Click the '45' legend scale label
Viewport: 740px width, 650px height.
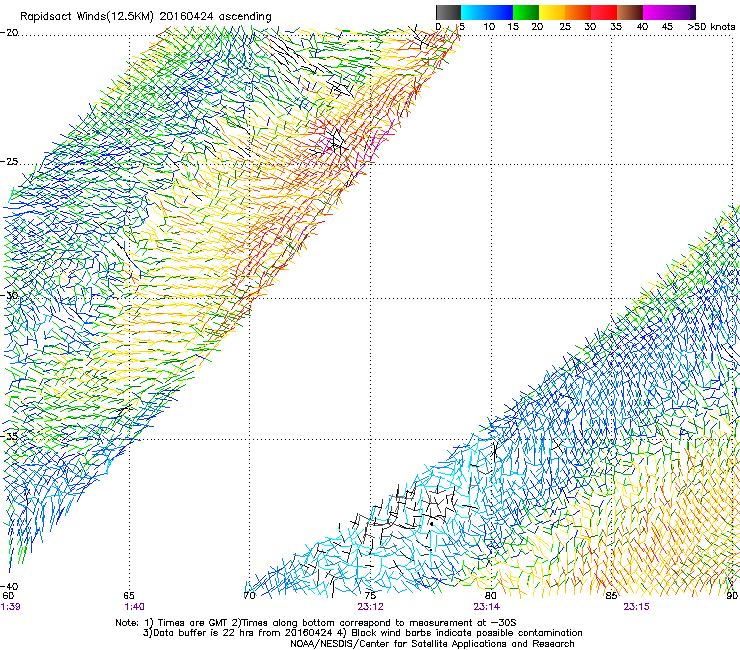pos(667,27)
